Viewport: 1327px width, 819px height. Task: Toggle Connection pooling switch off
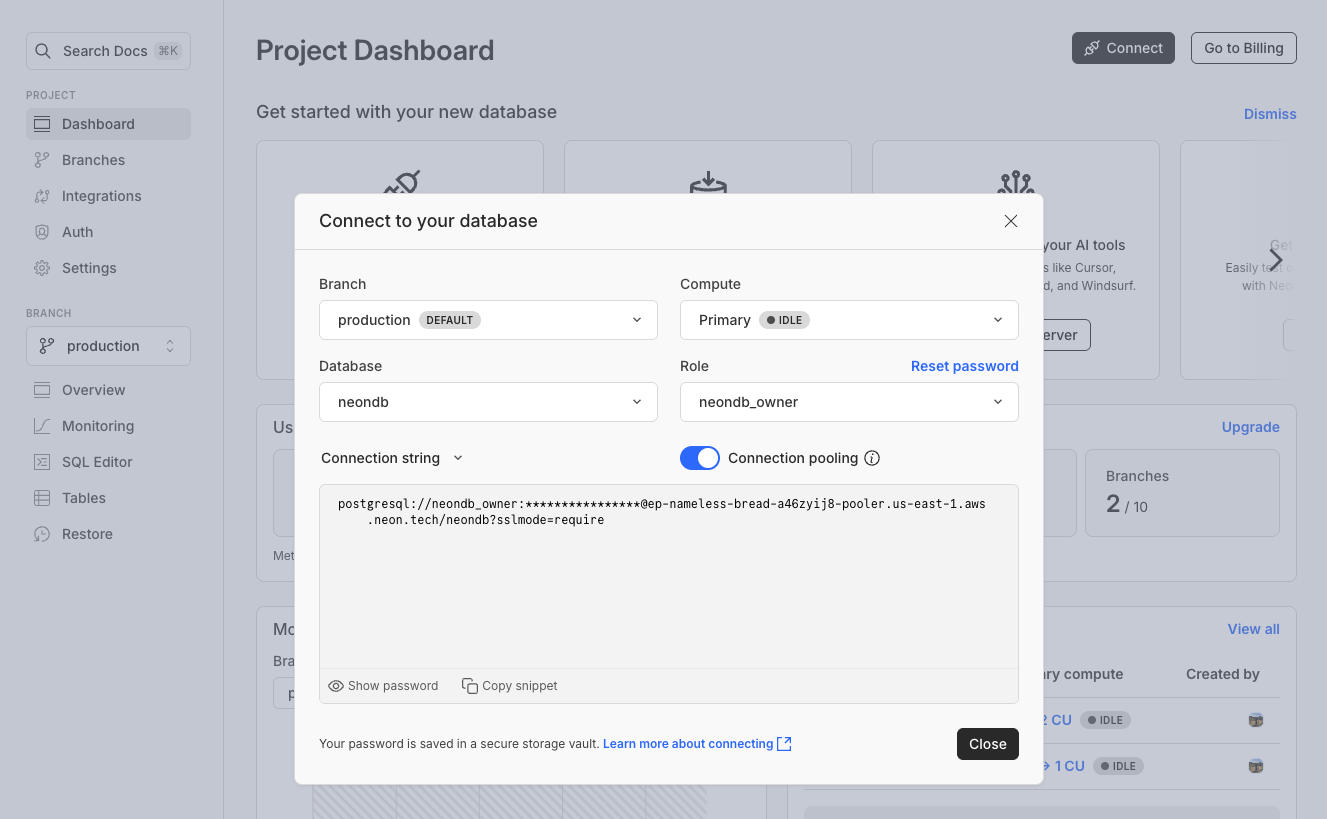click(x=700, y=458)
